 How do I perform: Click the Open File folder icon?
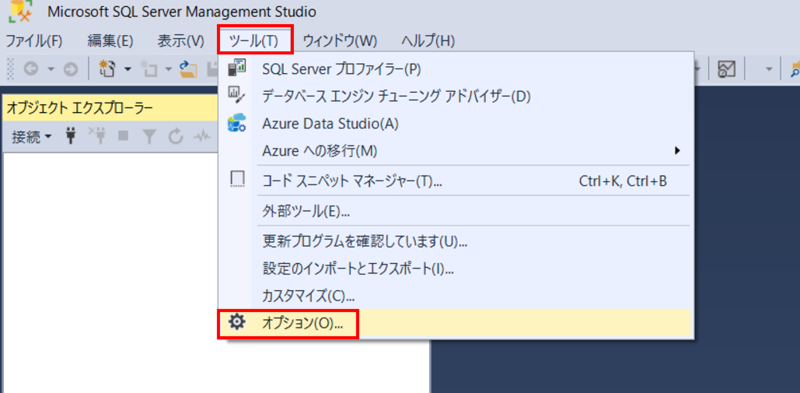point(189,69)
